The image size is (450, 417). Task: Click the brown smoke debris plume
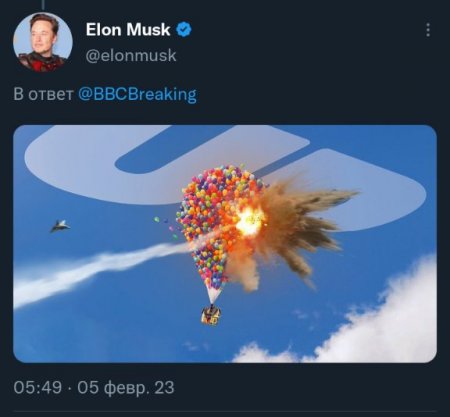click(300, 230)
